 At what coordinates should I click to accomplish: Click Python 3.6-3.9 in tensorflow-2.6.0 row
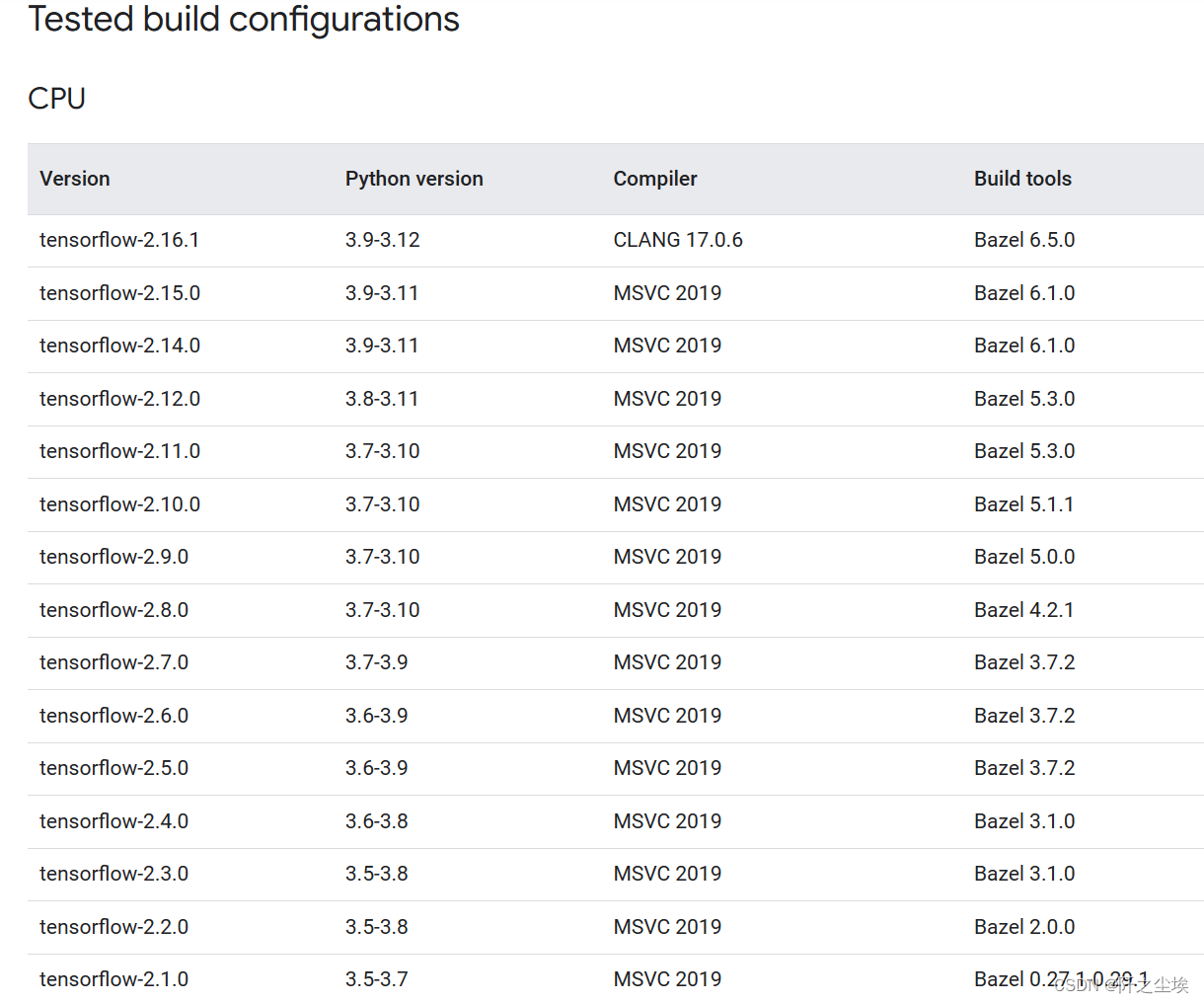377,716
